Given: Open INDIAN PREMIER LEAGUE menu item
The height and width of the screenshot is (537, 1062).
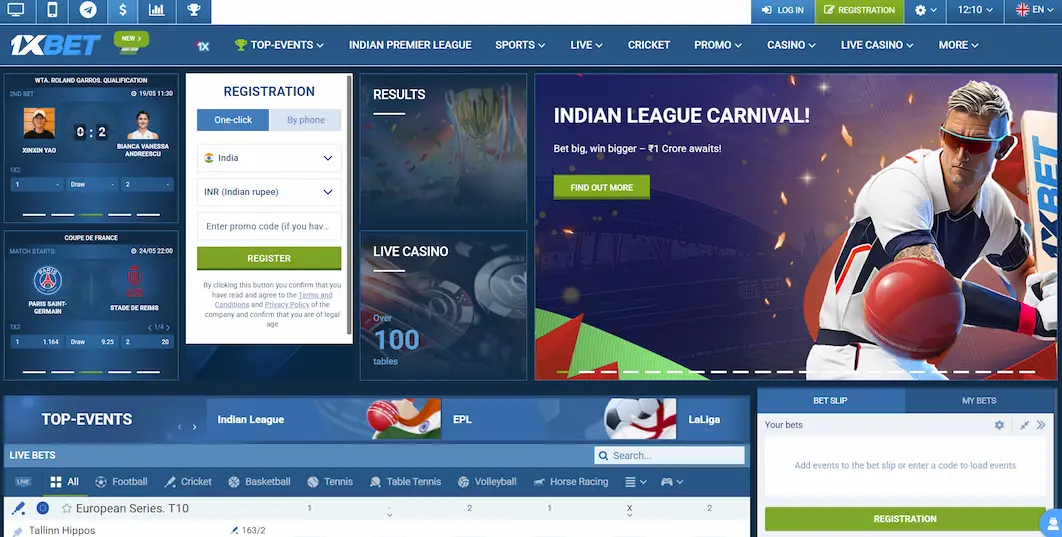Looking at the screenshot, I should 410,45.
